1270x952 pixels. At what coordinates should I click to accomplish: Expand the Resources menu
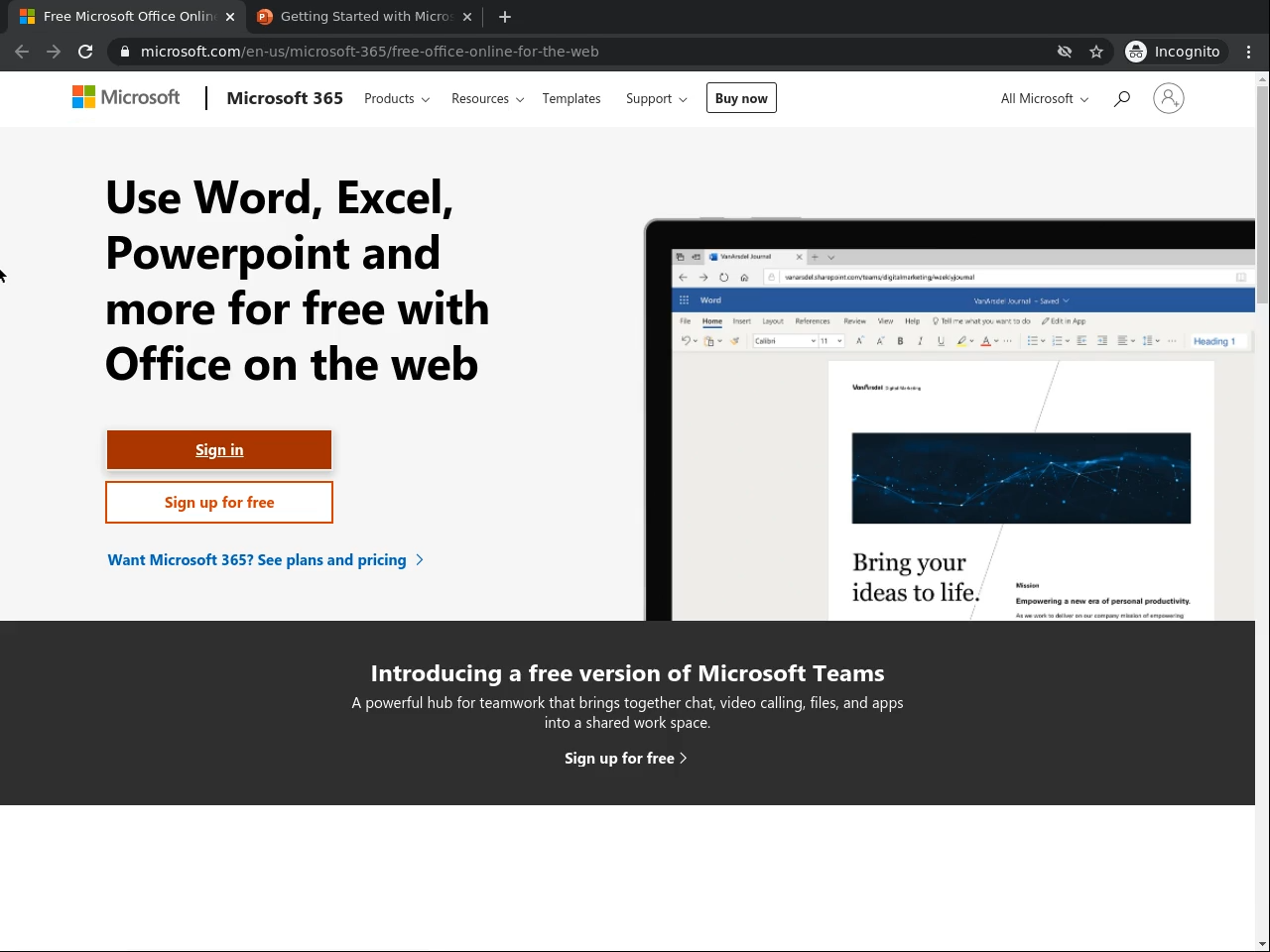[487, 98]
